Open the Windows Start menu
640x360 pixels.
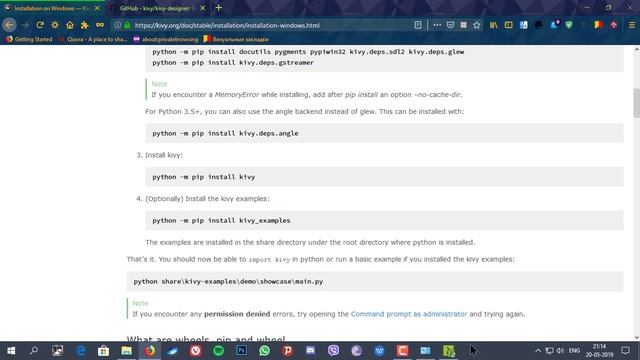coord(11,351)
